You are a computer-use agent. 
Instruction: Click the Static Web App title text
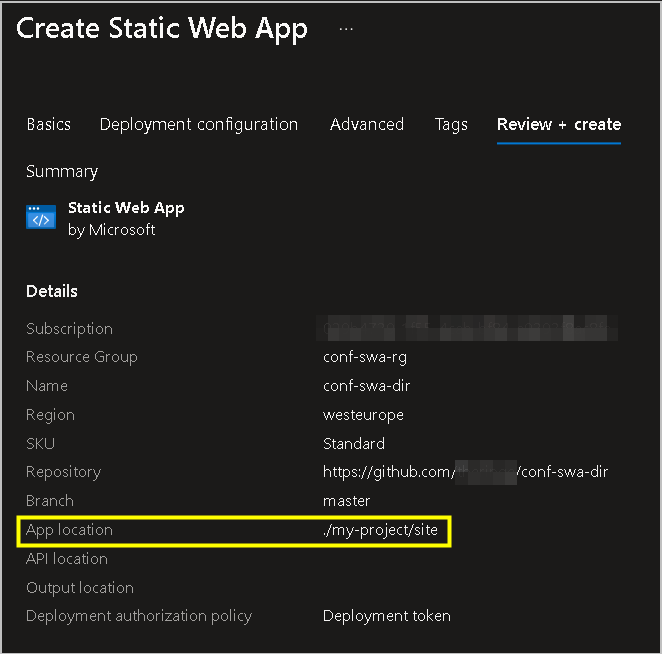tap(126, 208)
